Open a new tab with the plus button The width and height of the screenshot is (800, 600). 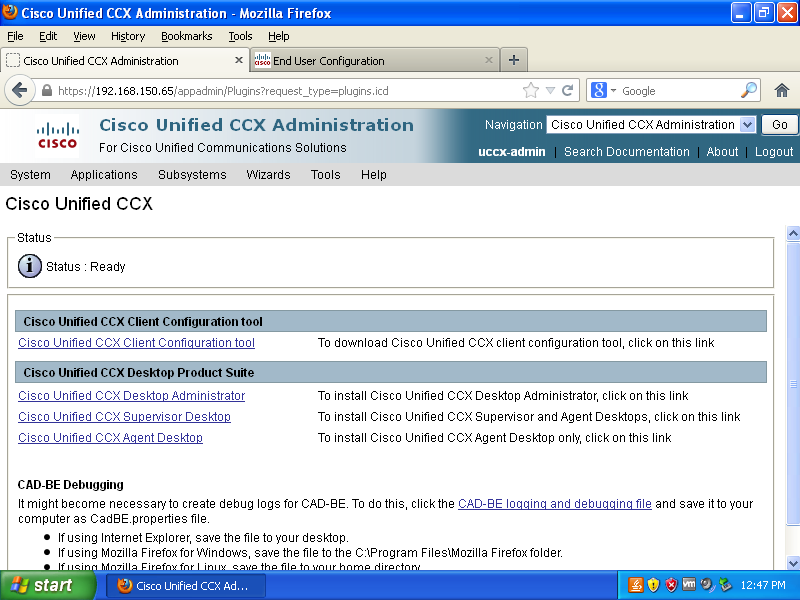514,60
